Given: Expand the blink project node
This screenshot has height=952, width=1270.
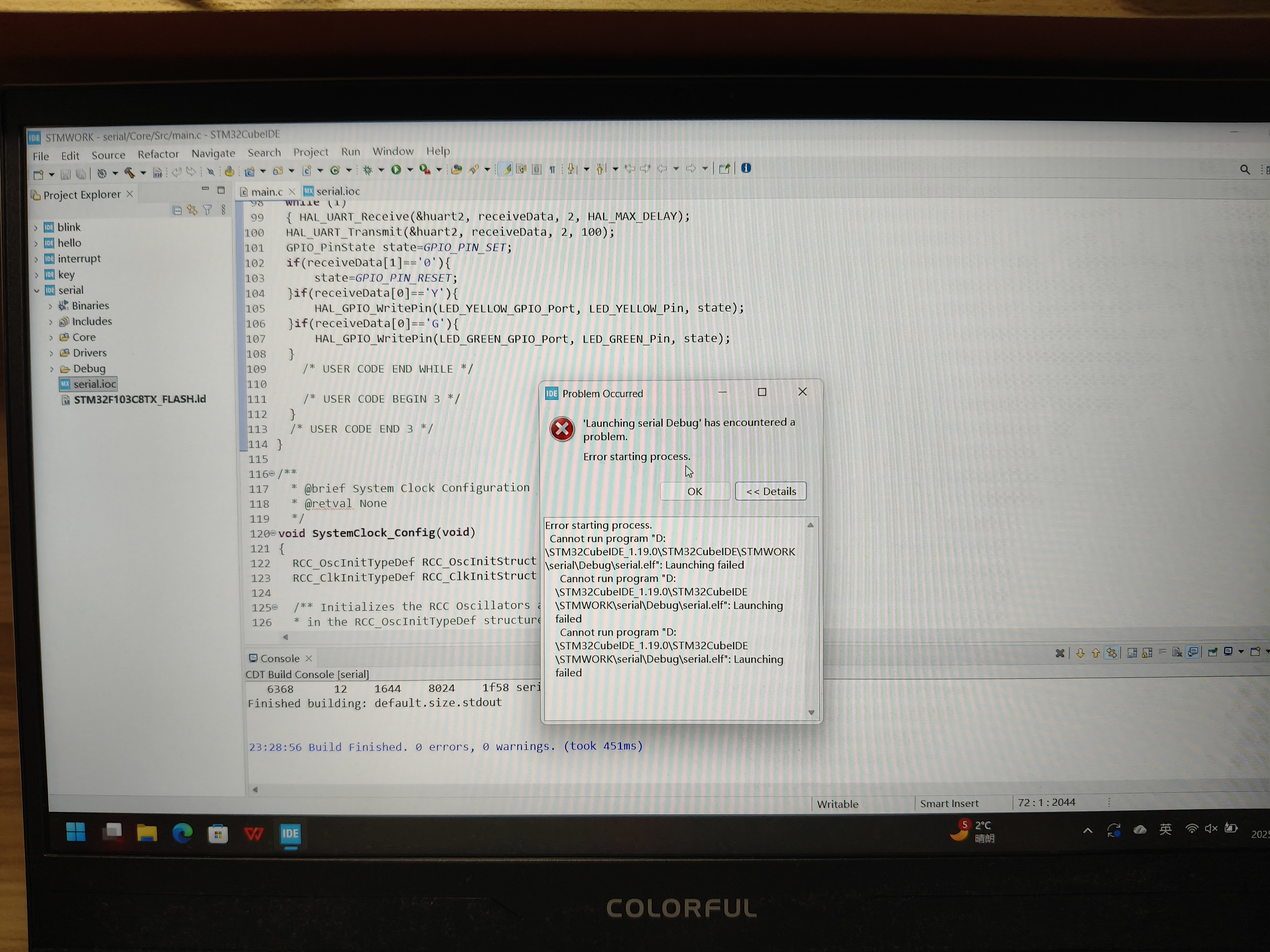Looking at the screenshot, I should [36, 228].
